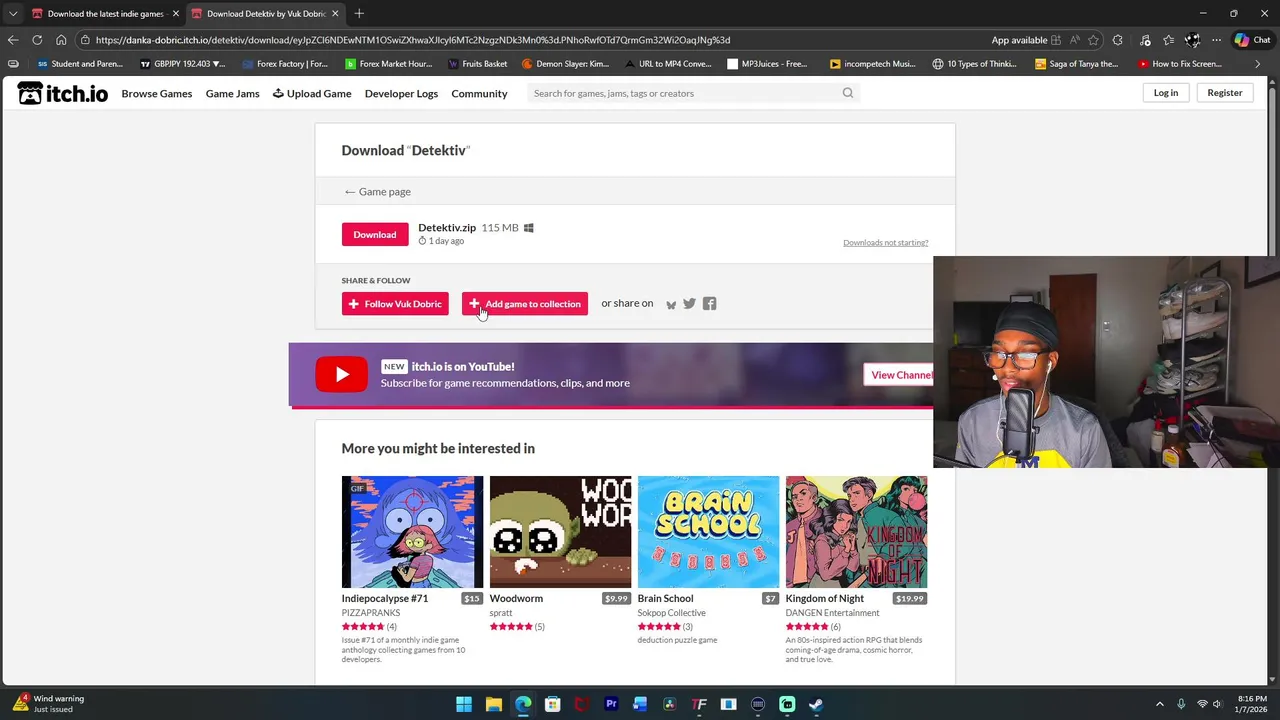Open the media control music icon
Image resolution: width=1280 pixels, height=720 pixels.
click(x=1143, y=40)
